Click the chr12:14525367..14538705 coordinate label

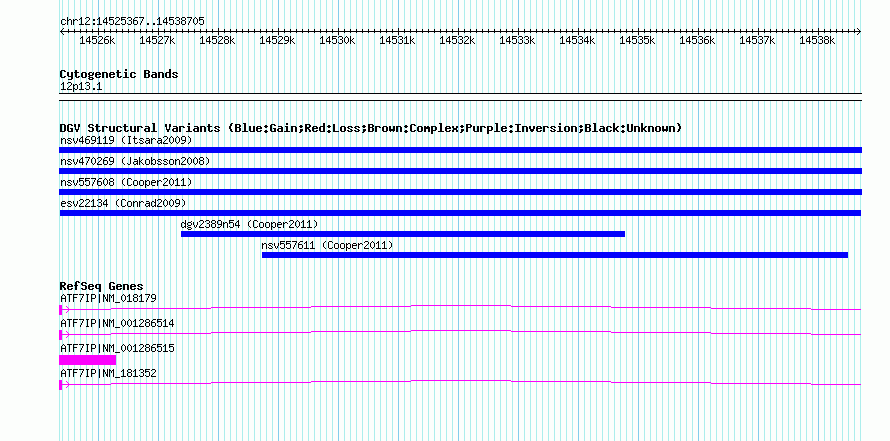(132, 21)
